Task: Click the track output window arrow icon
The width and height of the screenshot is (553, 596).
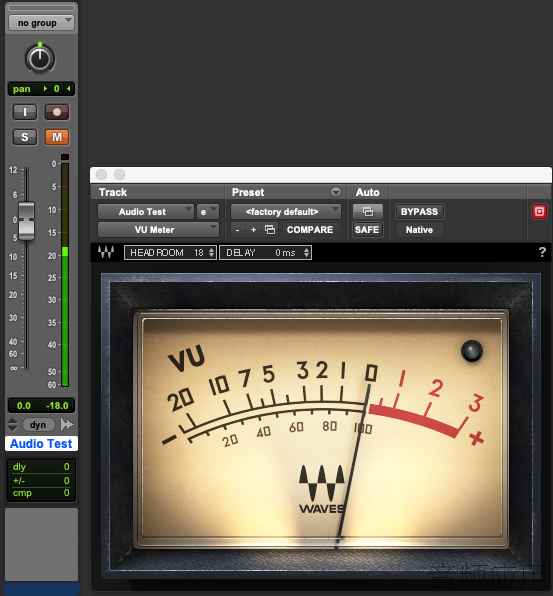Action: point(67,425)
